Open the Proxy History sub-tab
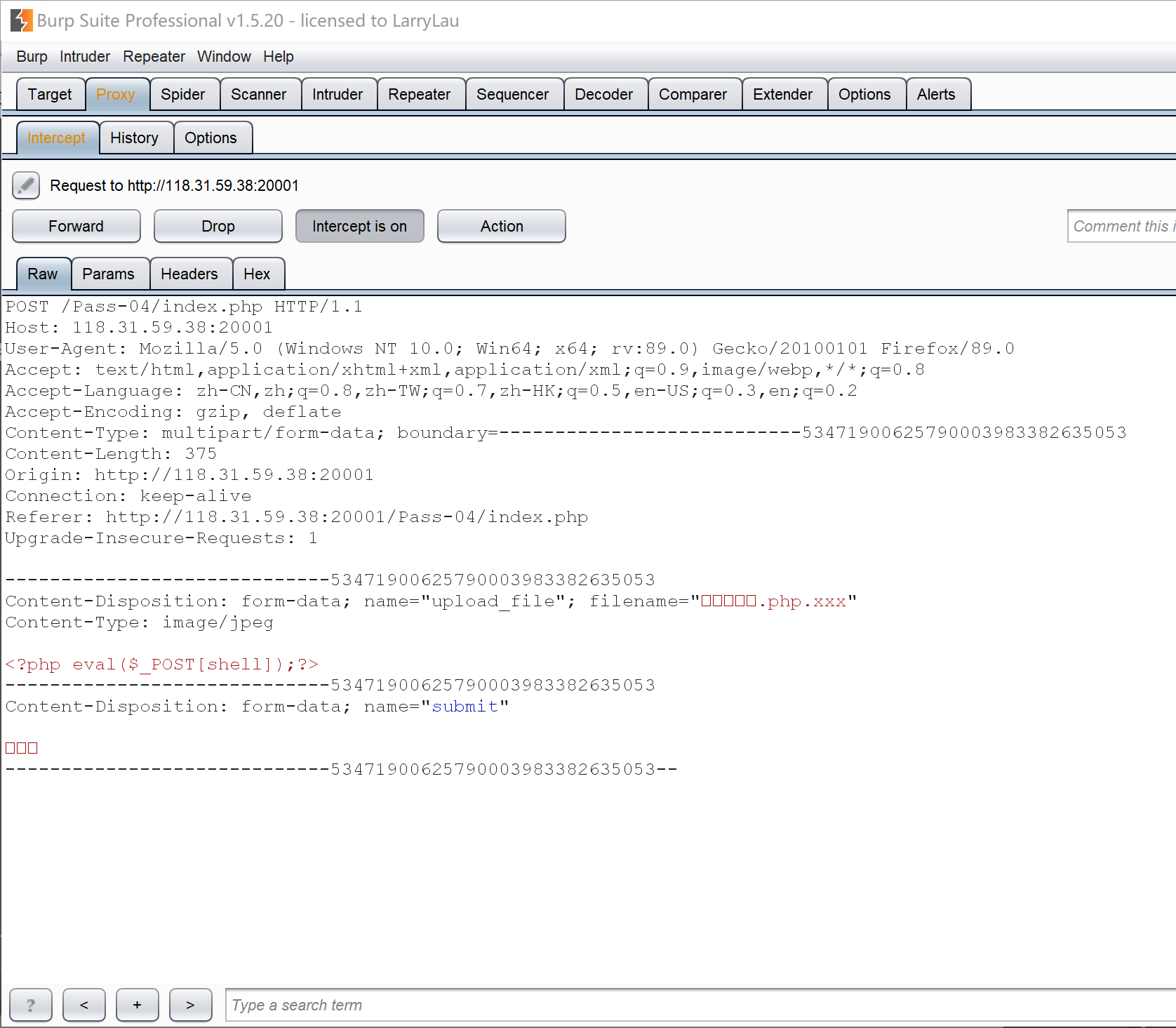Image resolution: width=1176 pixels, height=1028 pixels. coord(135,138)
